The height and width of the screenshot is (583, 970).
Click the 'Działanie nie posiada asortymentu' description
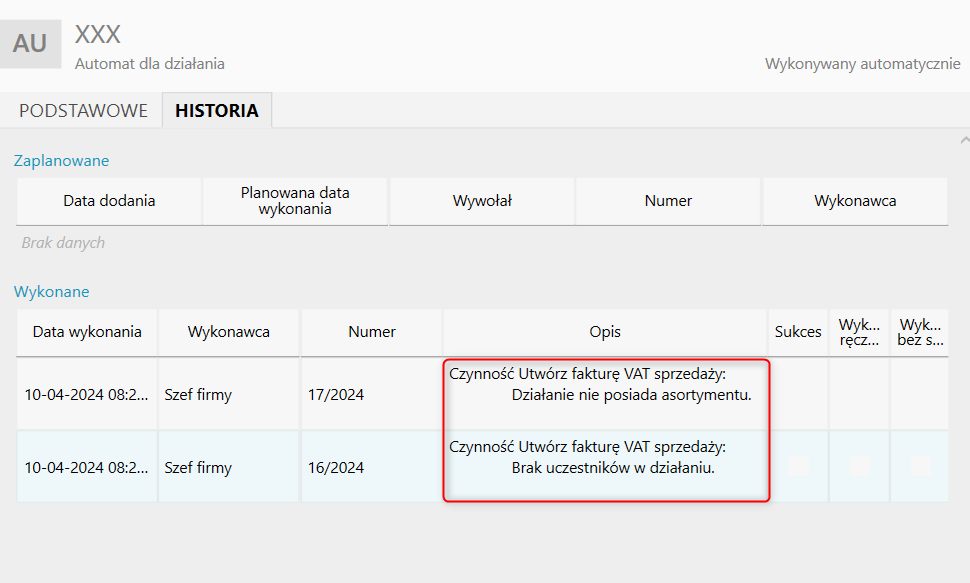pyautogui.click(x=630, y=395)
